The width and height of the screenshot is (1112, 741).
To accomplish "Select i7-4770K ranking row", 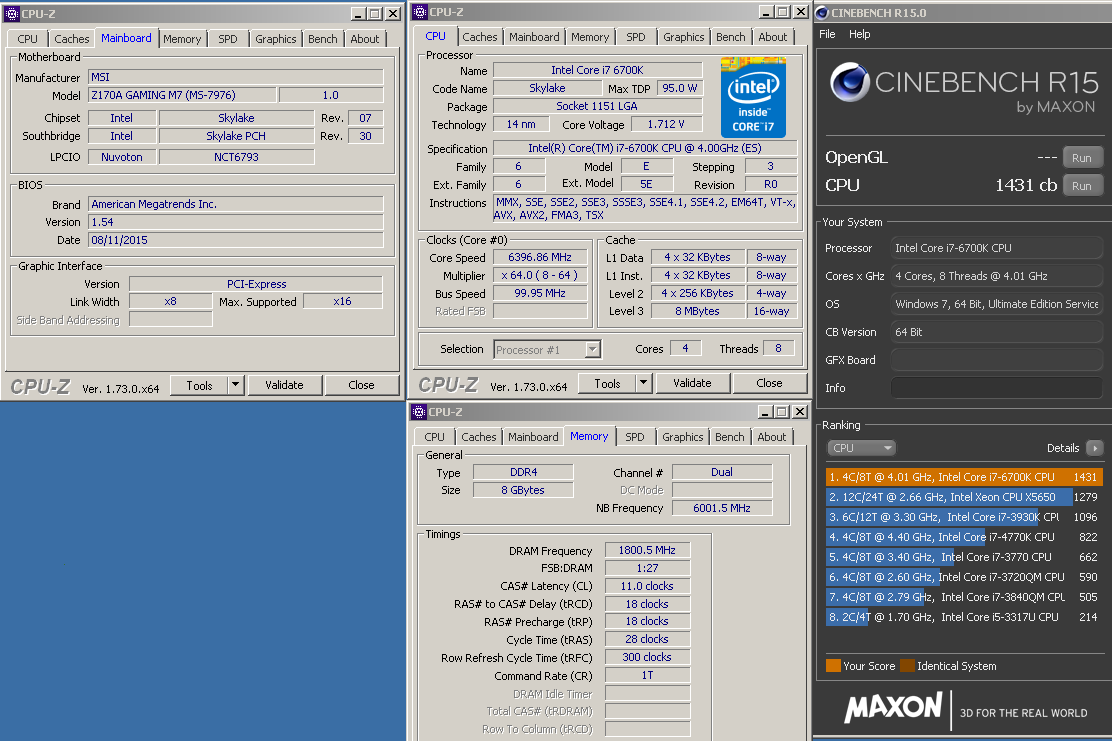I will (964, 537).
